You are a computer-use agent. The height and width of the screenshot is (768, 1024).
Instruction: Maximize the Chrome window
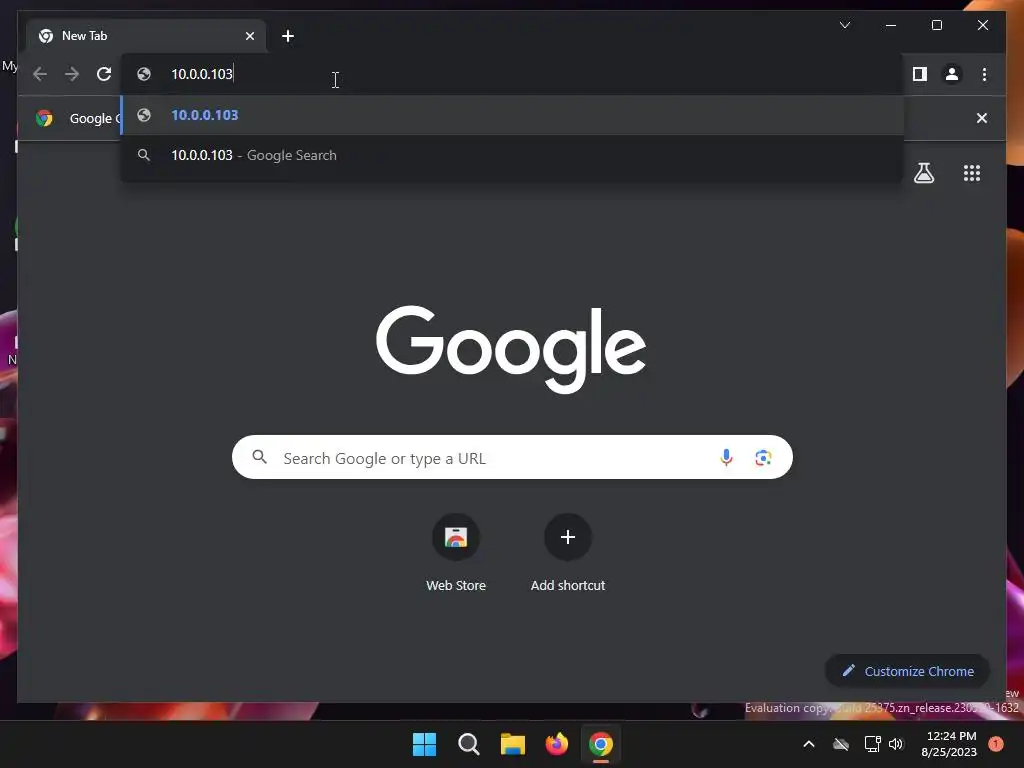(936, 25)
